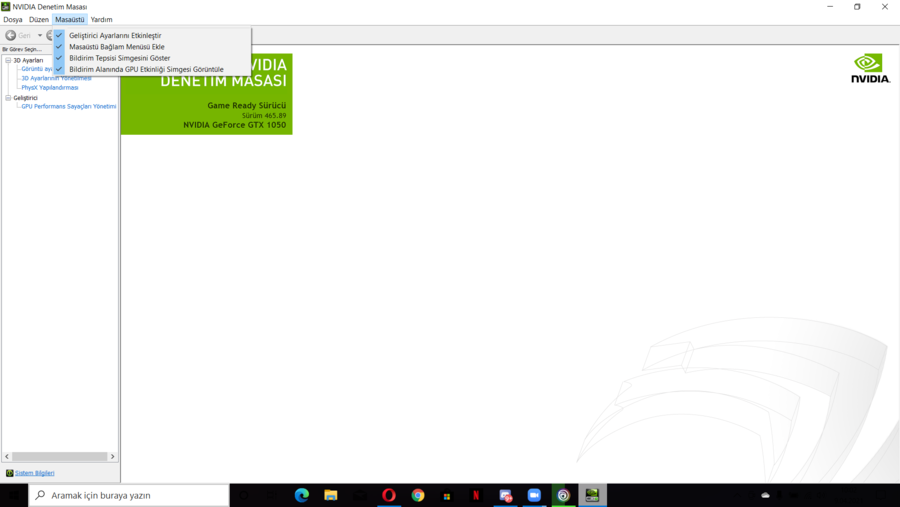Image resolution: width=900 pixels, height=507 pixels.
Task: Click the task pane right scroll arrow
Action: tap(112, 456)
